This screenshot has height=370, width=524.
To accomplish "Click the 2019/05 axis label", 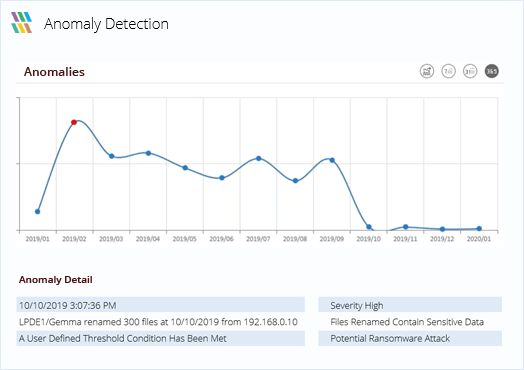I will (x=184, y=239).
